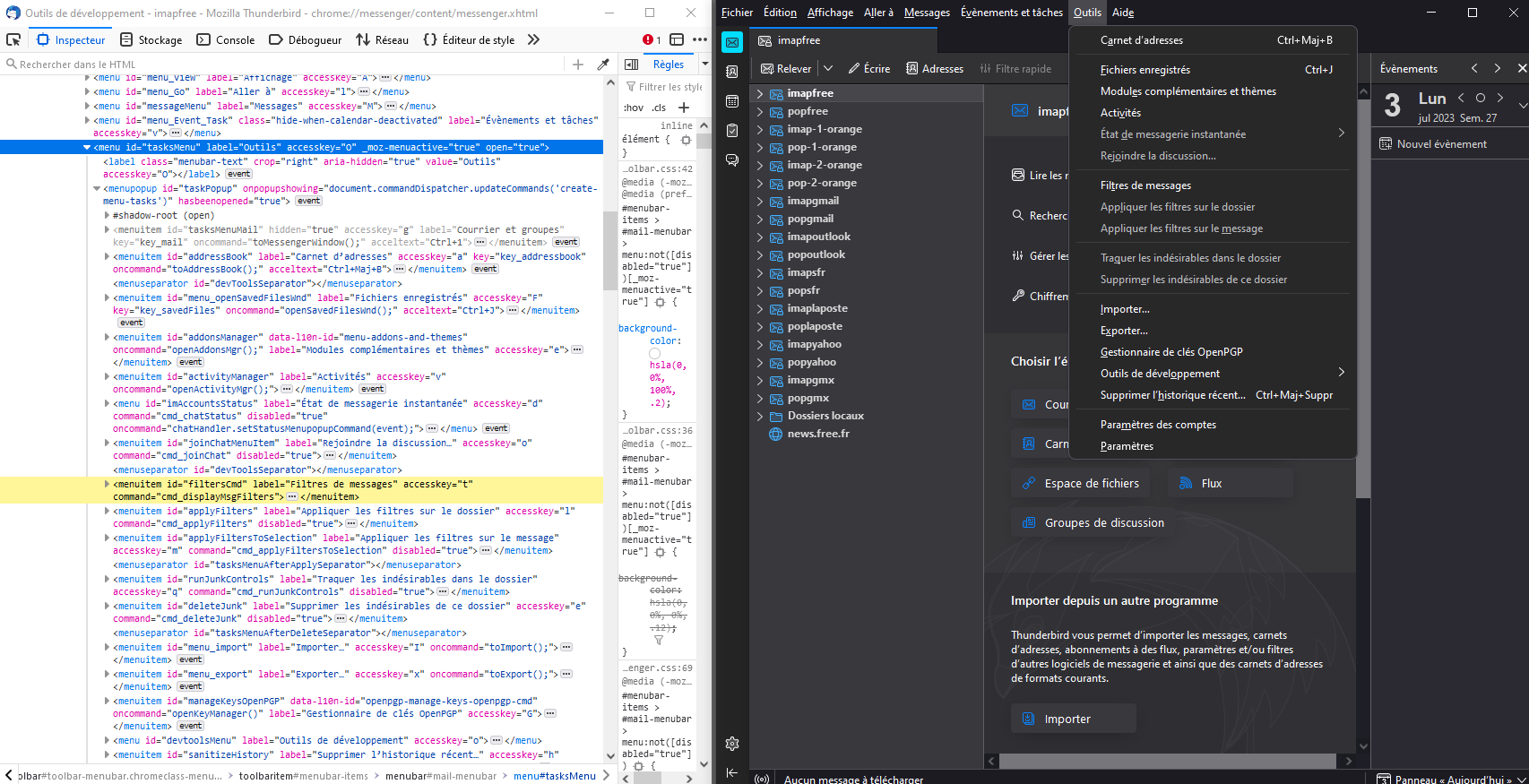Close the Évènements today pane
The image size is (1529, 784).
(1522, 68)
